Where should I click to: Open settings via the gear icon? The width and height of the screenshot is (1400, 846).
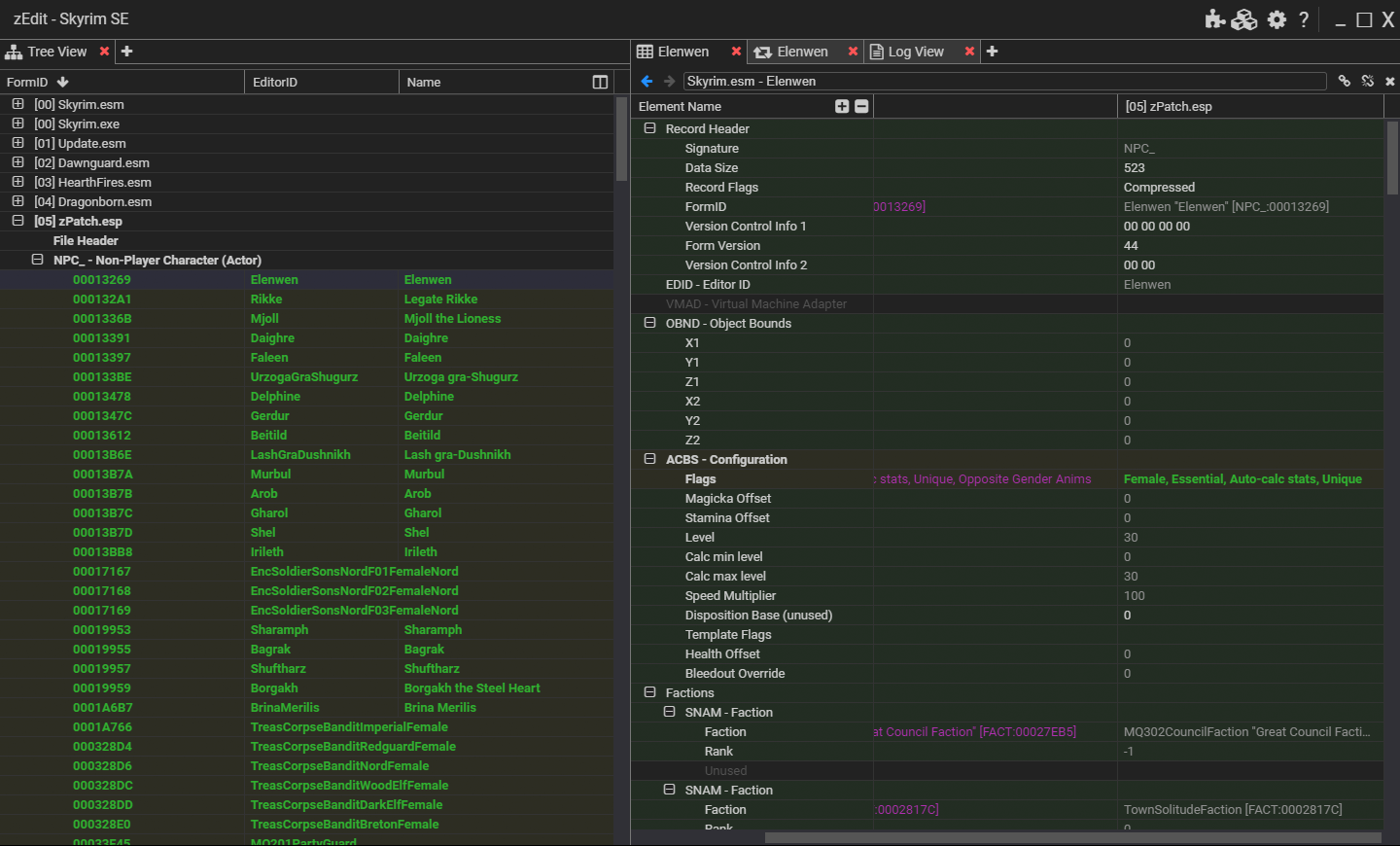[1277, 19]
